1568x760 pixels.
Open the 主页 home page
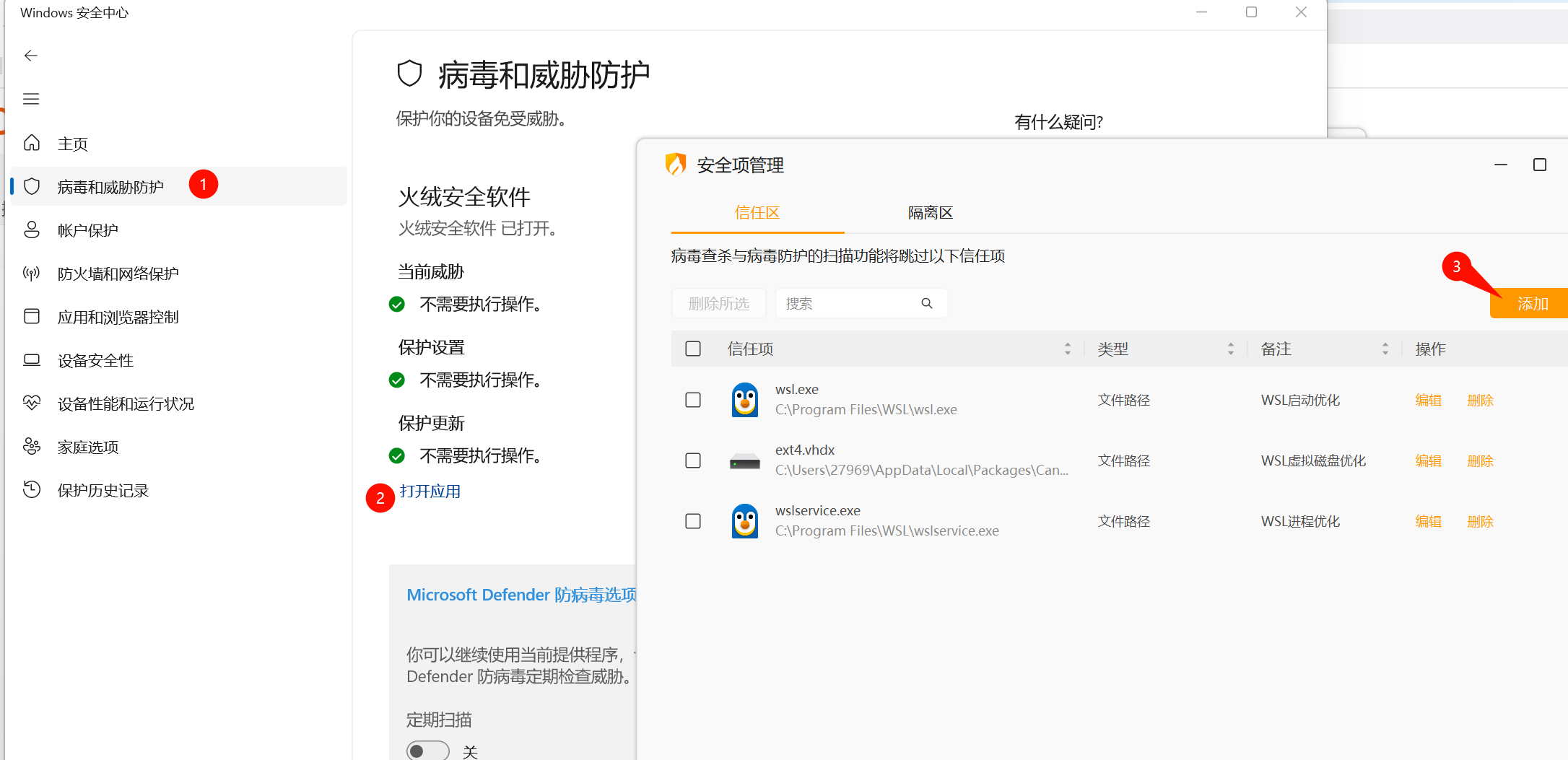pos(179,144)
